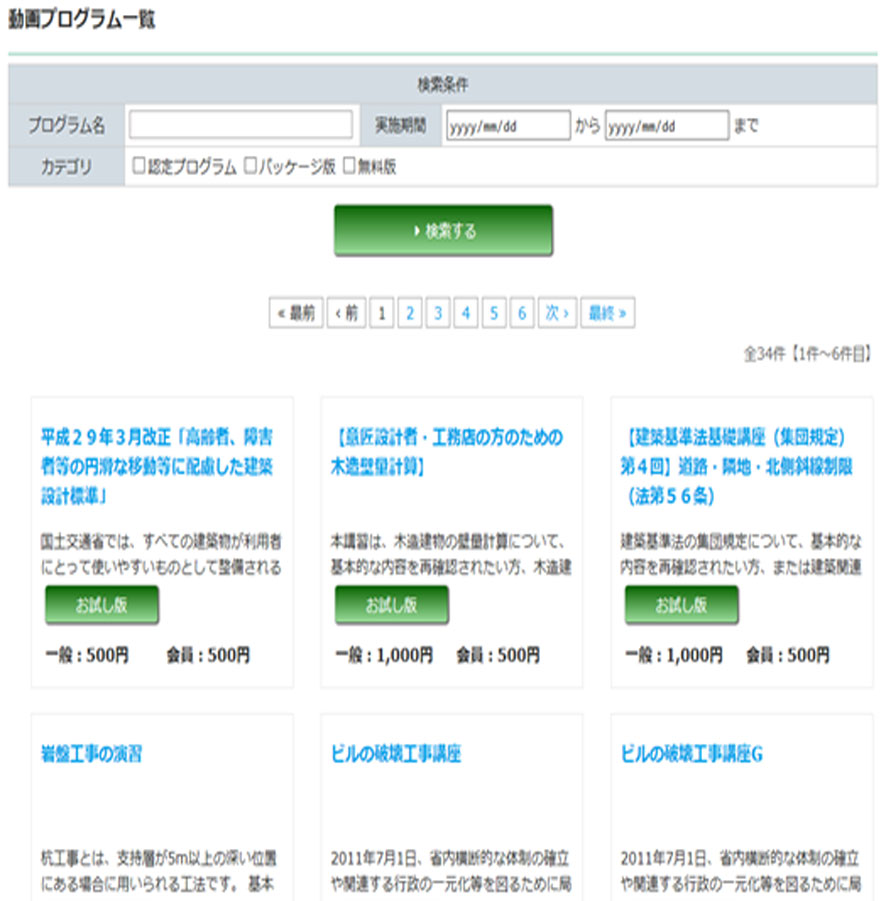Click お試し版 button under 木造壁量計算

(x=391, y=605)
